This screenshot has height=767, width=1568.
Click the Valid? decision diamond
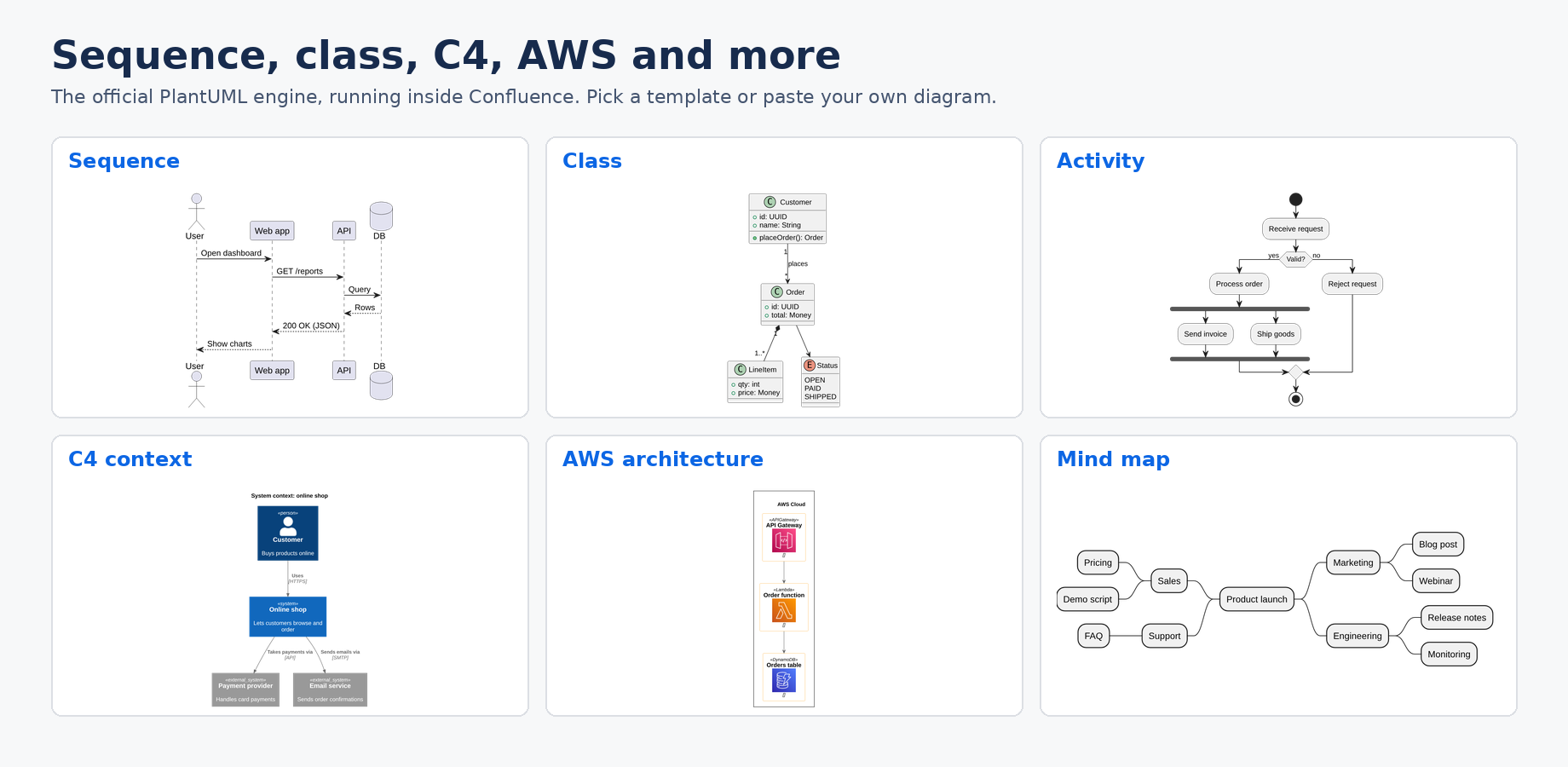click(x=1295, y=259)
